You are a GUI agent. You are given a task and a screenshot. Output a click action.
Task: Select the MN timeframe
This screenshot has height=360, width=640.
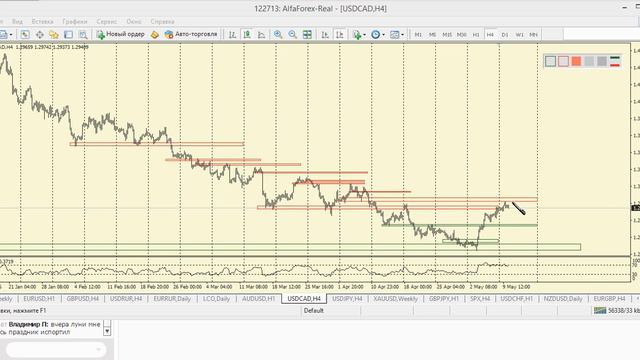tap(533, 35)
